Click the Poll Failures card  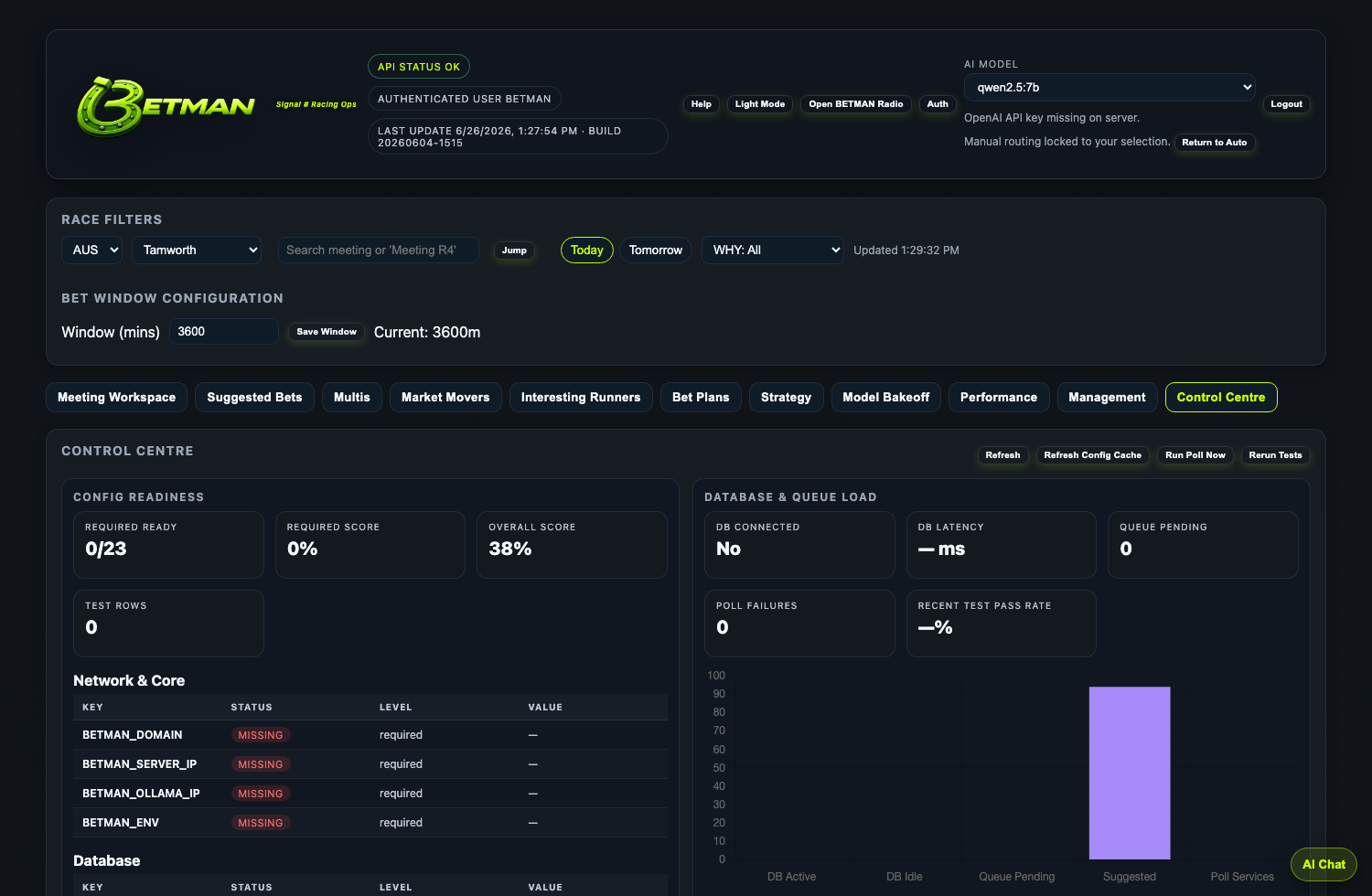pyautogui.click(x=799, y=624)
